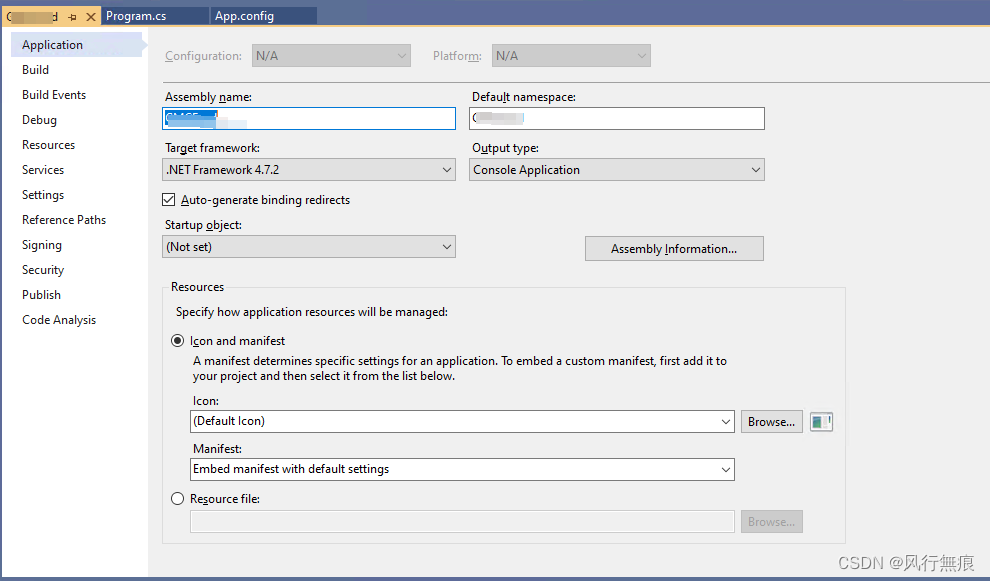Browse for a custom application icon
This screenshot has height=581, width=990.
[771, 421]
